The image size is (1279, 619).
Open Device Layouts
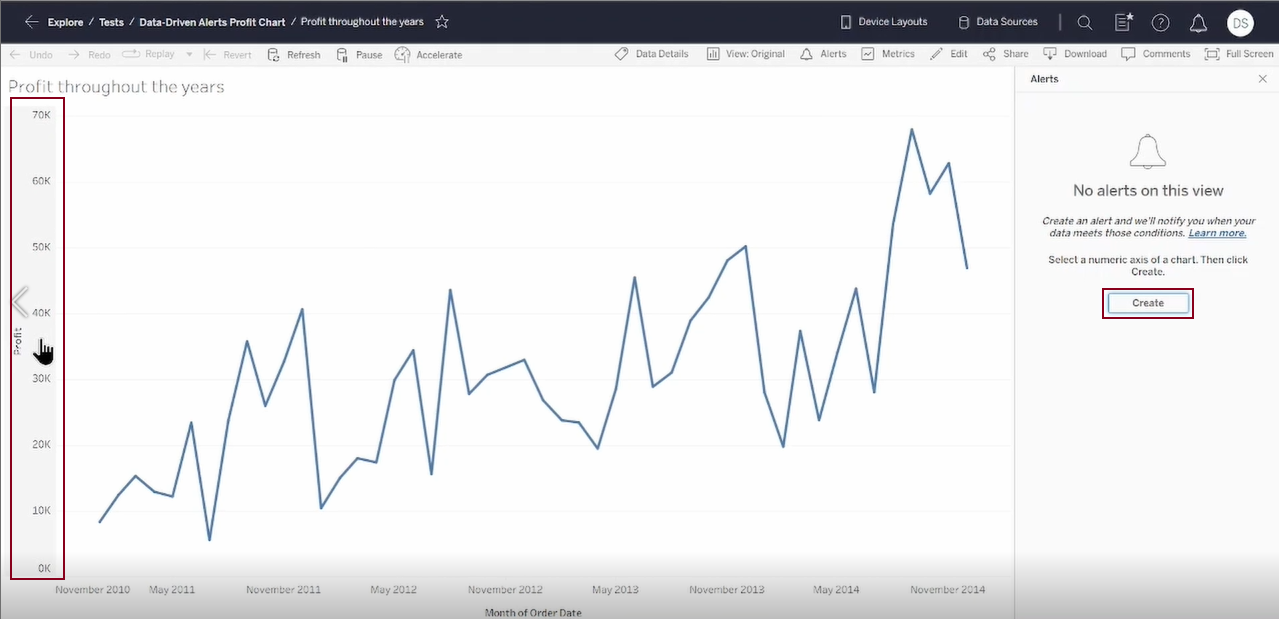coord(884,21)
